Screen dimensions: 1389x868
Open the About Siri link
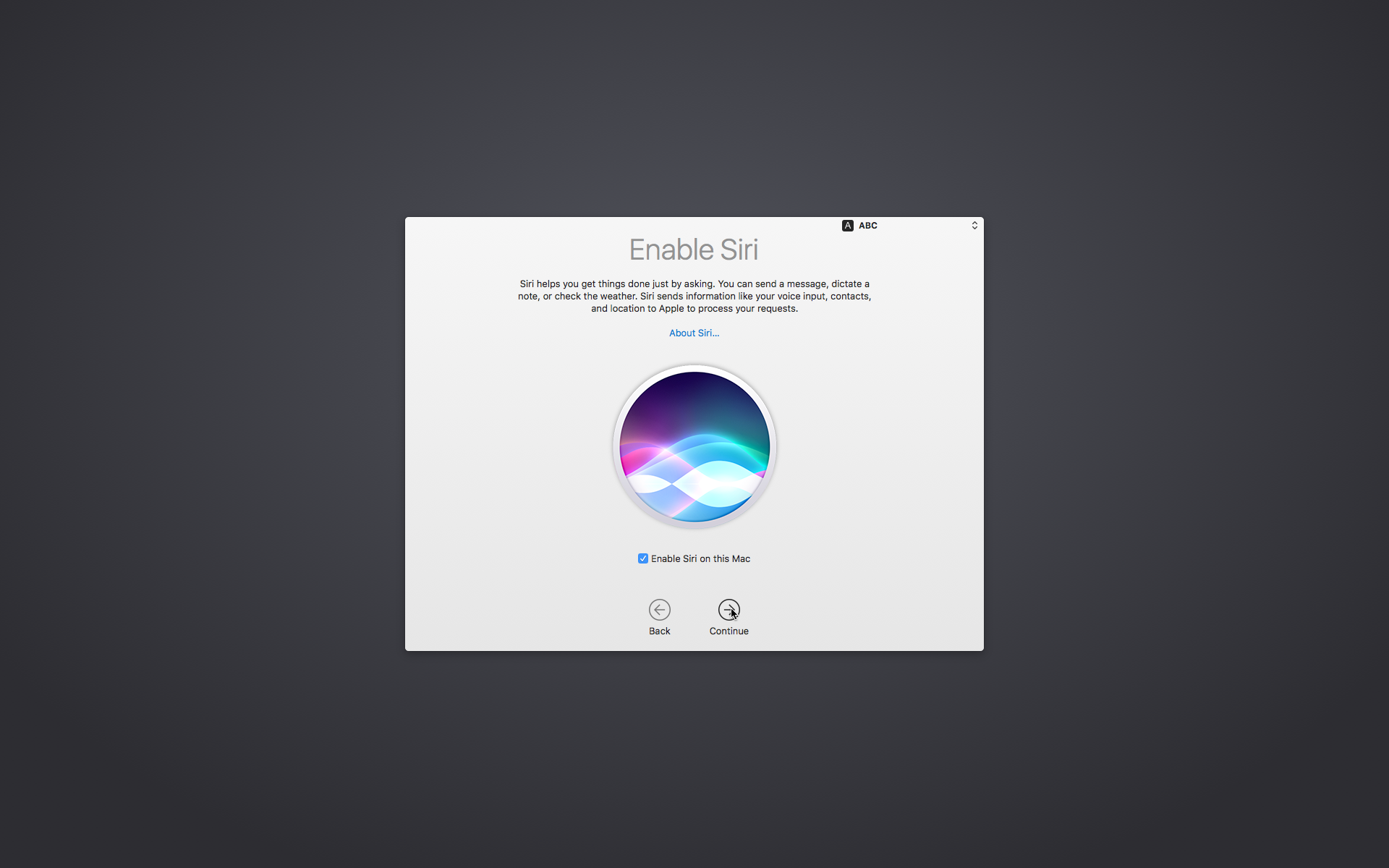pyautogui.click(x=694, y=333)
